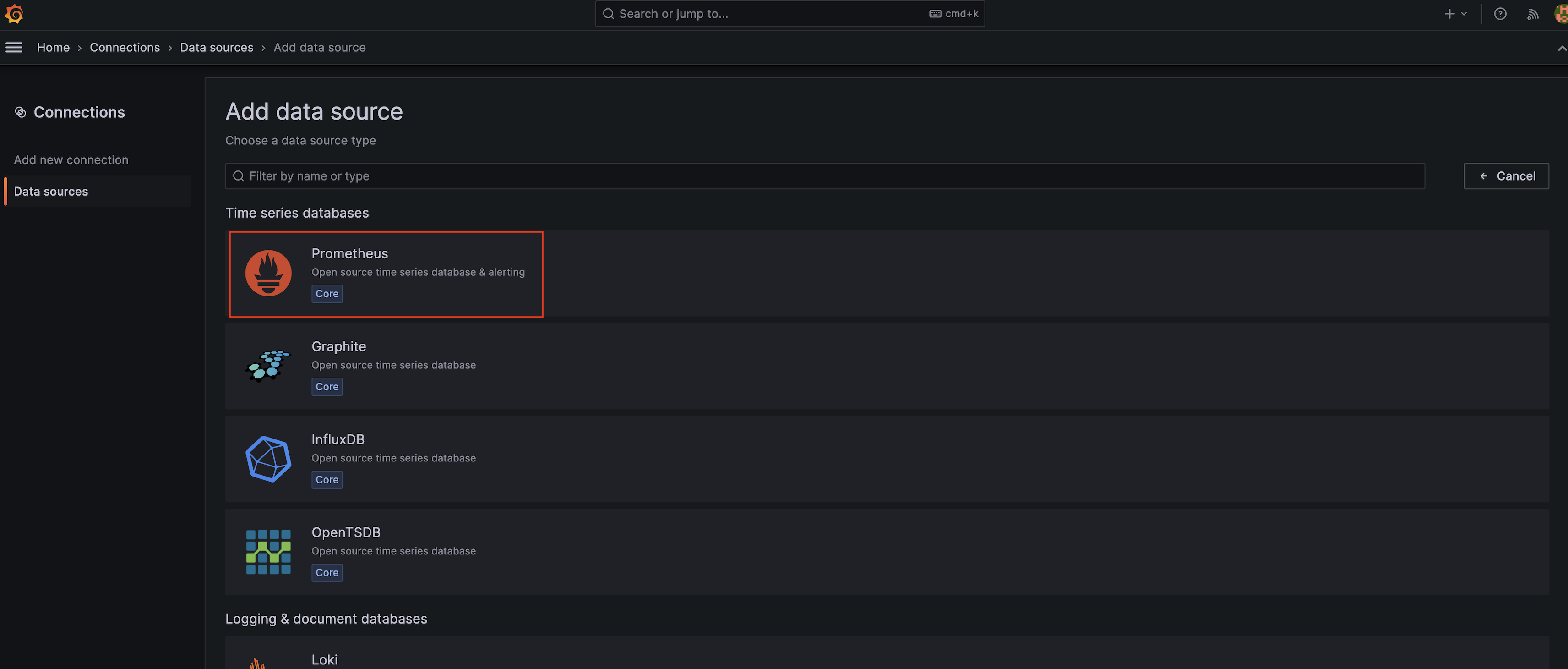Navigate to Data sources breadcrumb
The height and width of the screenshot is (669, 1568).
click(x=216, y=48)
